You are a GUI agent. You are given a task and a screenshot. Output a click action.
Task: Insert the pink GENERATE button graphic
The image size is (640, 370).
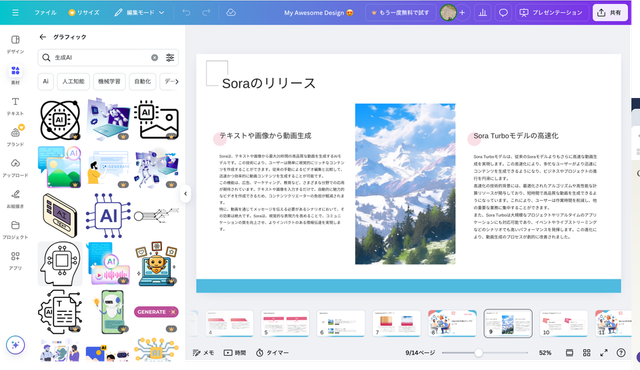click(156, 312)
